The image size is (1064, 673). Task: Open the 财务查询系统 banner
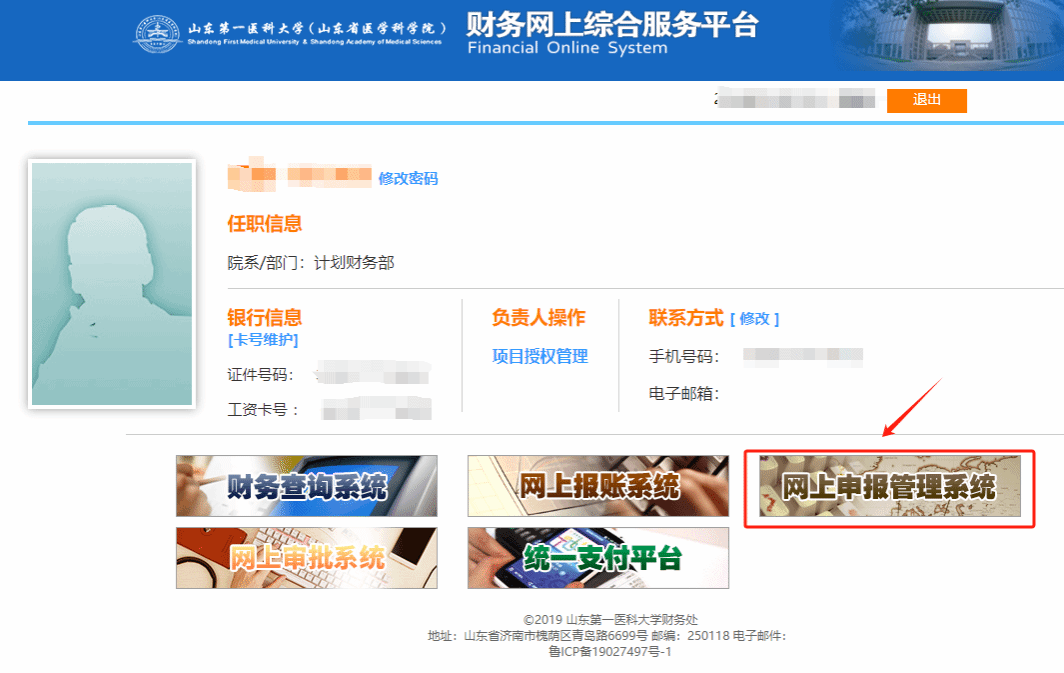(306, 486)
